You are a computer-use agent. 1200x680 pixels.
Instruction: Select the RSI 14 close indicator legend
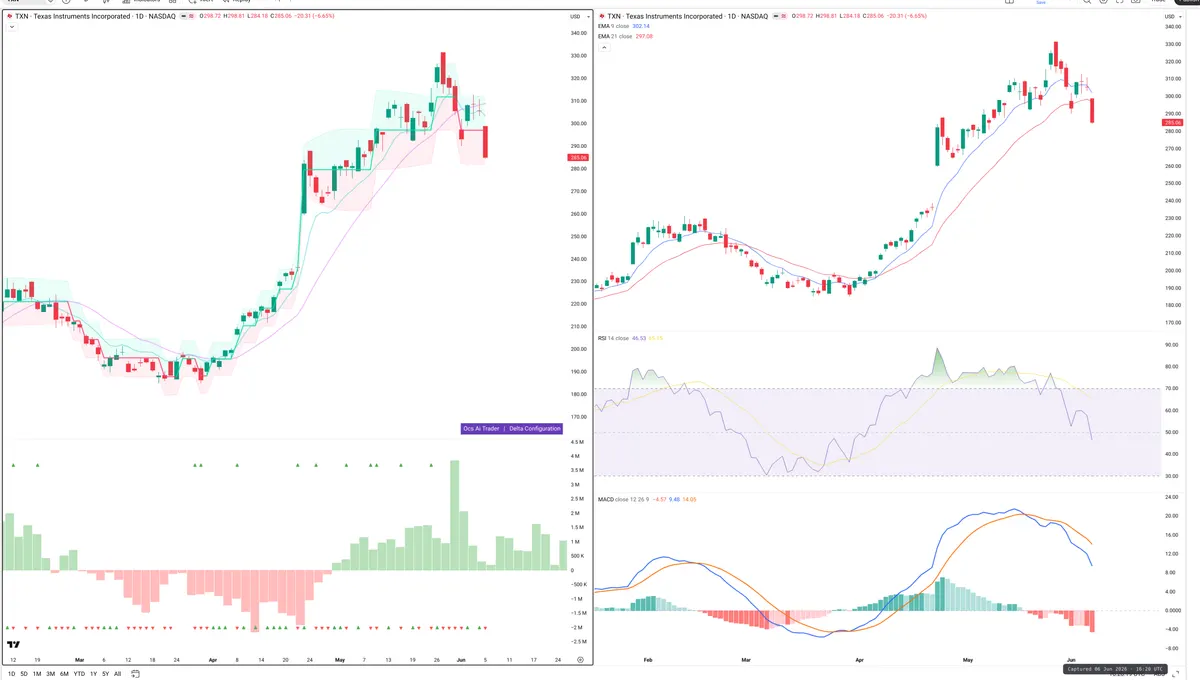click(x=613, y=338)
